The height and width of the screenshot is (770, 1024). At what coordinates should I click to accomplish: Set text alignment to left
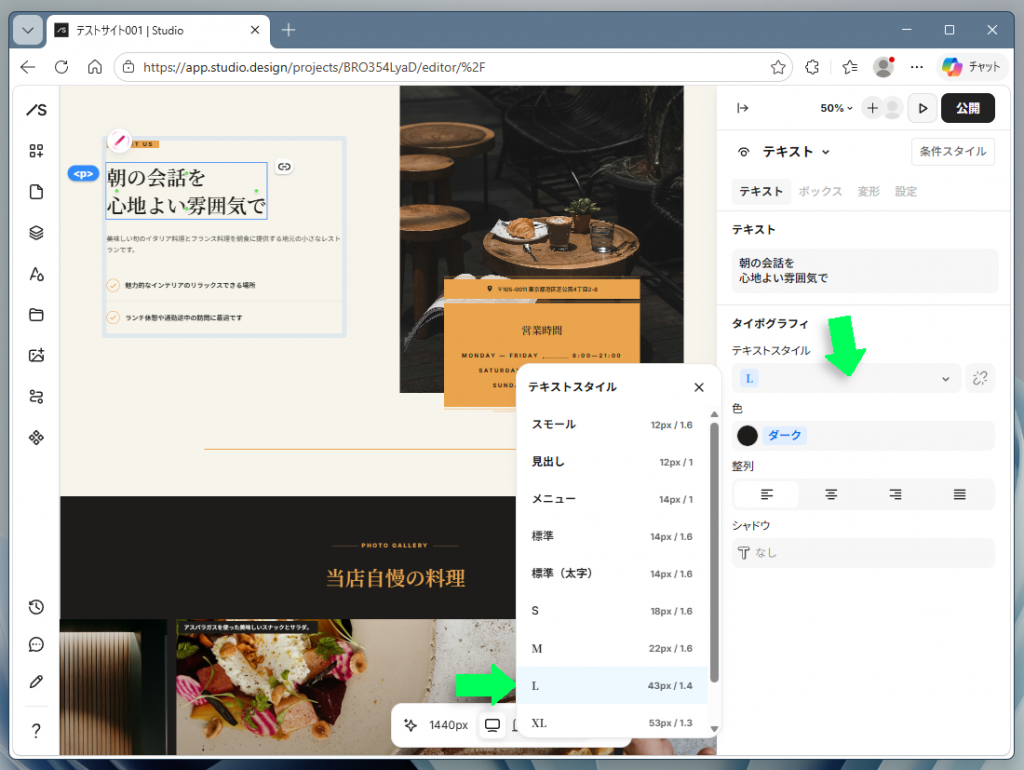(767, 494)
